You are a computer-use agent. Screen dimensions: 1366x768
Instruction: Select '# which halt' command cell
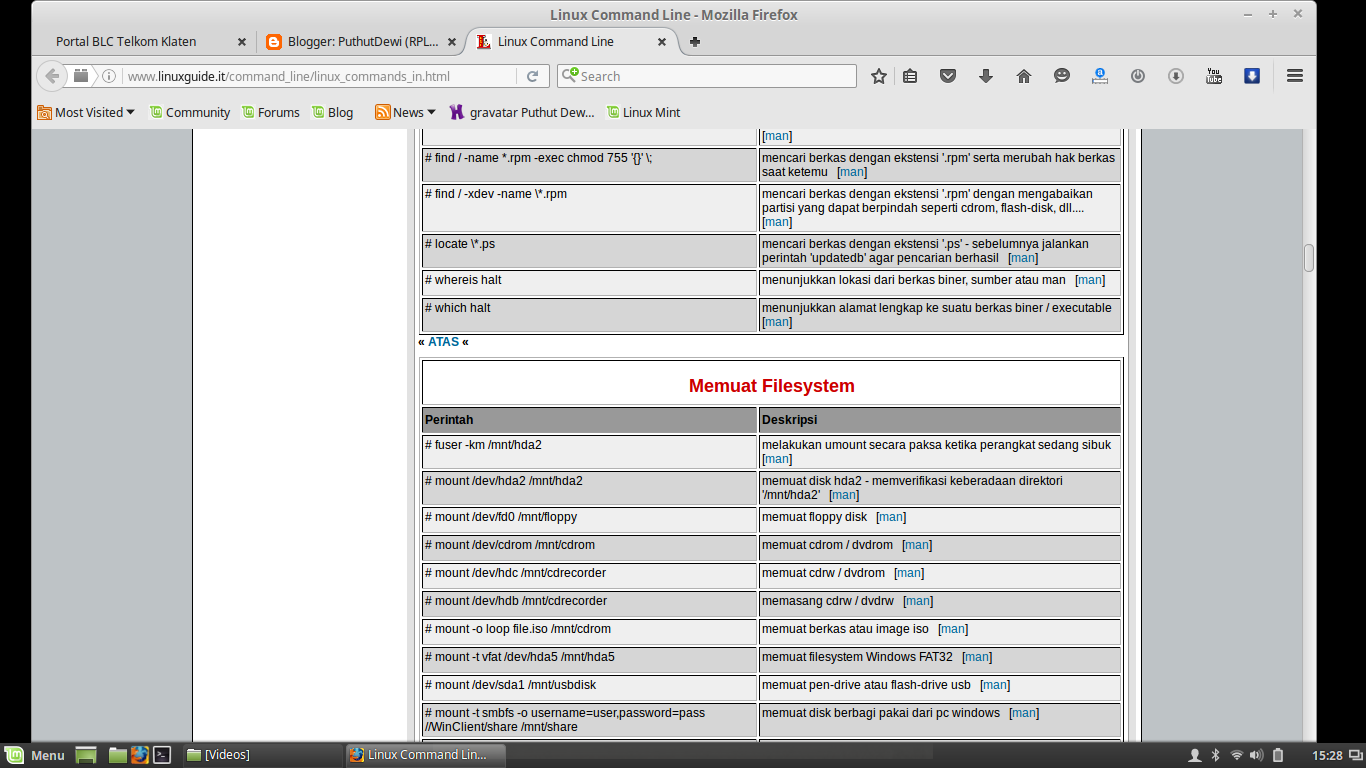590,315
